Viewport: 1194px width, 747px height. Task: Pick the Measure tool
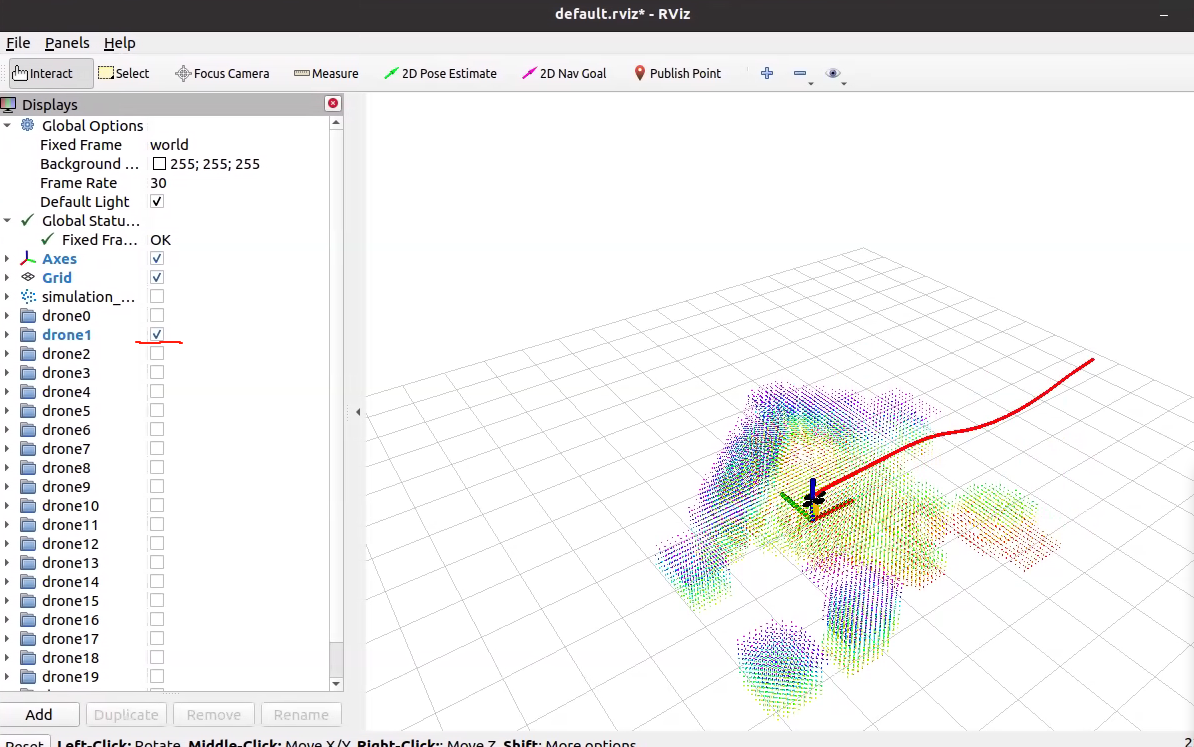[x=326, y=73]
